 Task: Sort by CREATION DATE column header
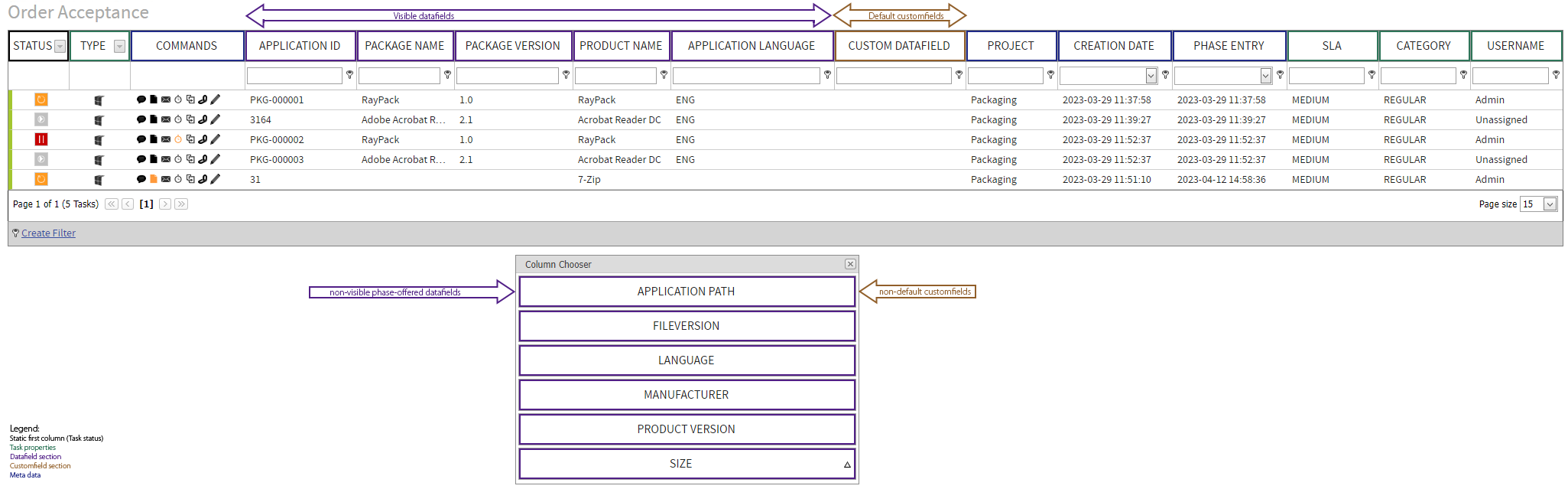click(1114, 46)
